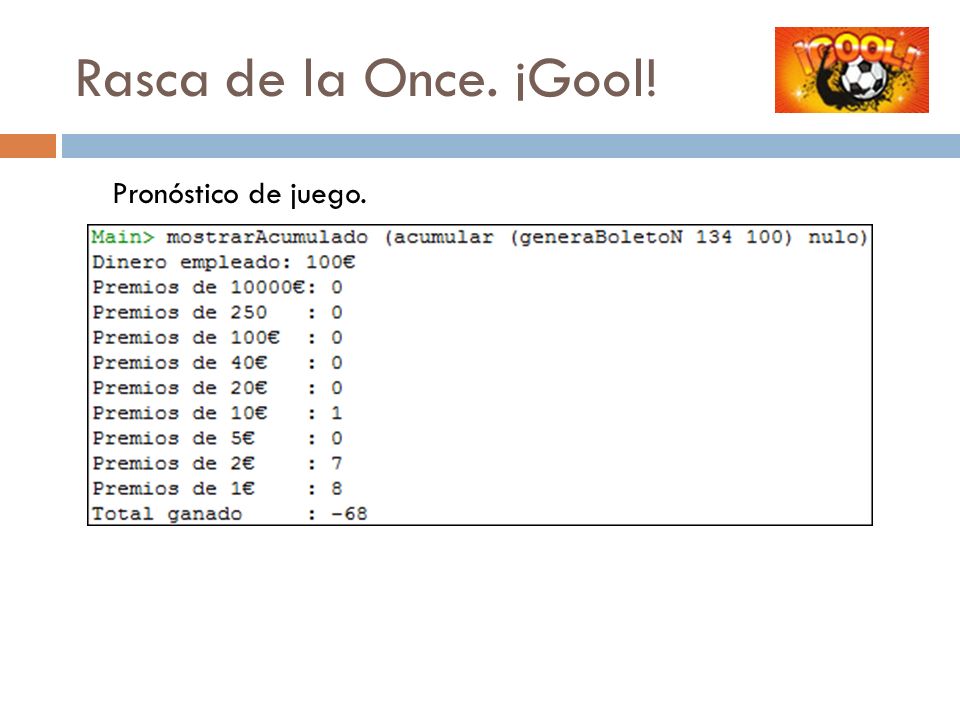Select the 'Premios de 1€ : 8' row
Image resolution: width=960 pixels, height=720 pixels.
217,489
